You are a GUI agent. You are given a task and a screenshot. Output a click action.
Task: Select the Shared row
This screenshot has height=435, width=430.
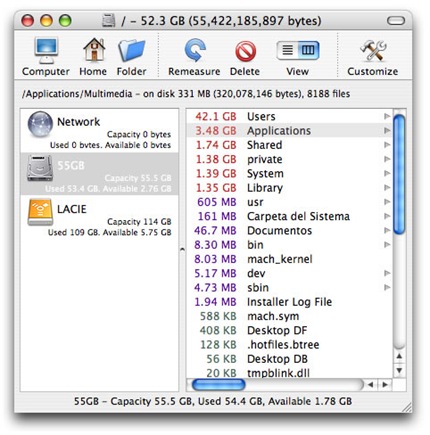[x=289, y=145]
